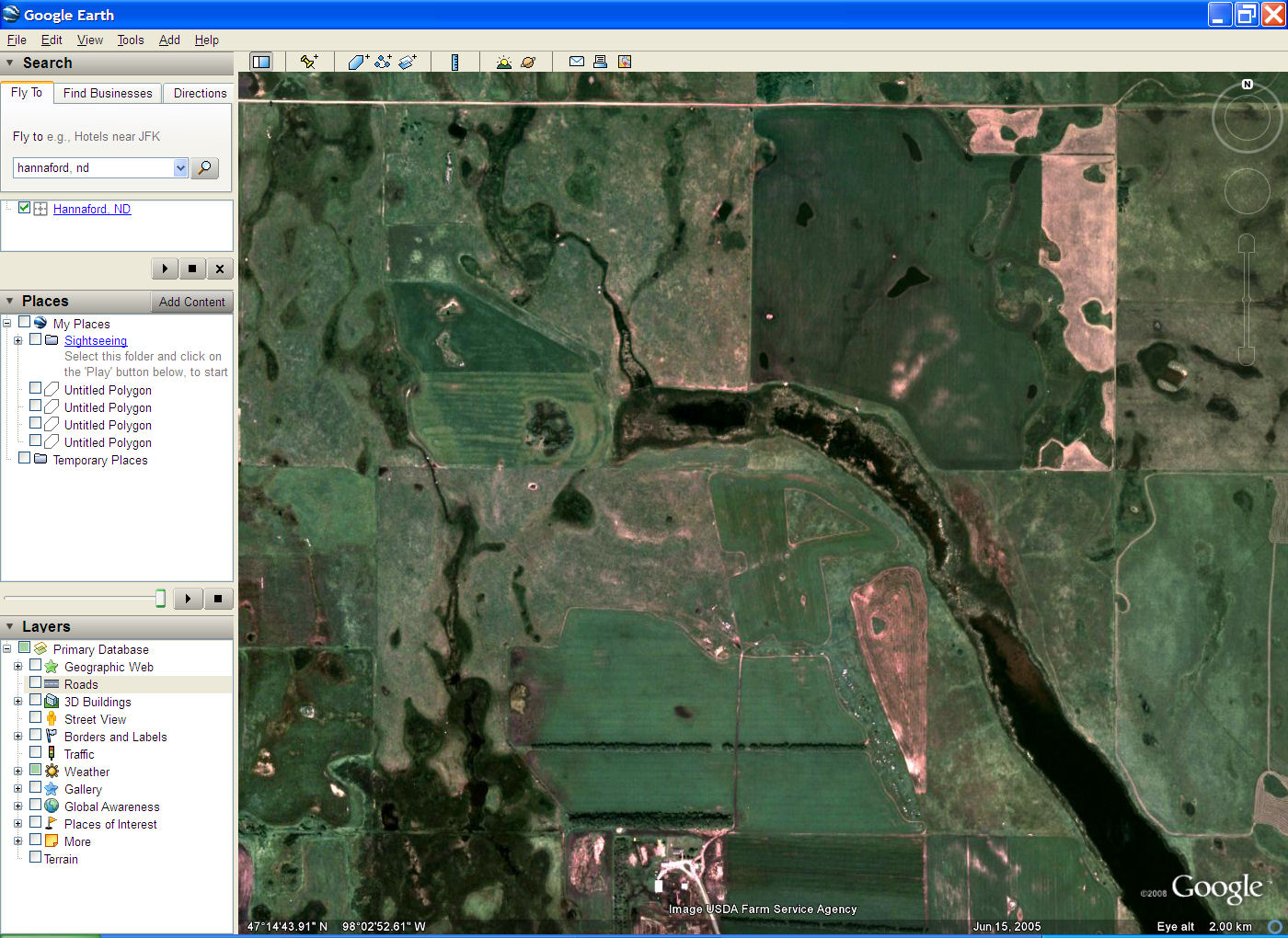Select the Add Image Overlay tool
This screenshot has width=1288, height=938.
pyautogui.click(x=408, y=62)
